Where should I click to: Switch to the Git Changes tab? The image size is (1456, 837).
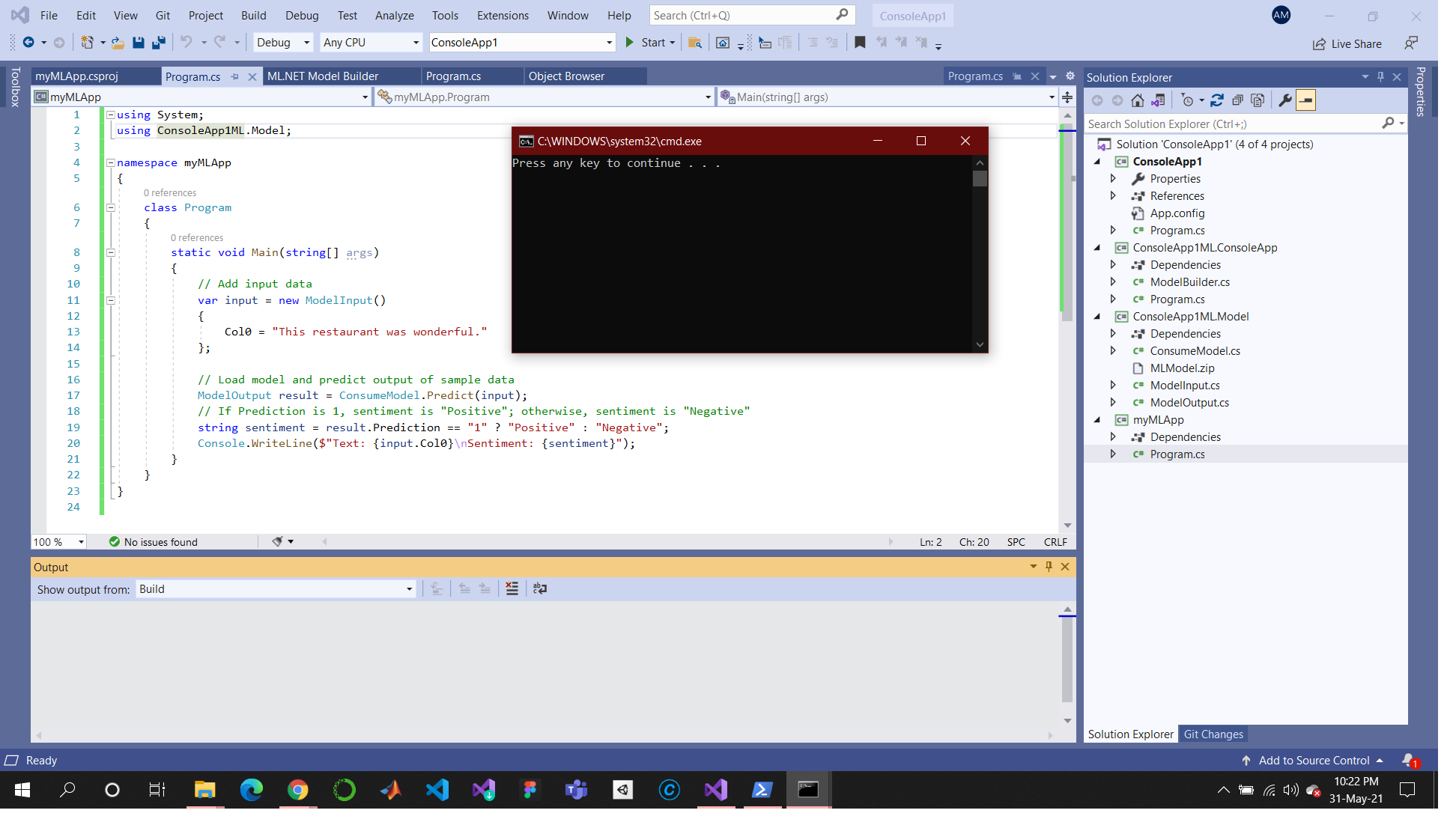[x=1213, y=734]
